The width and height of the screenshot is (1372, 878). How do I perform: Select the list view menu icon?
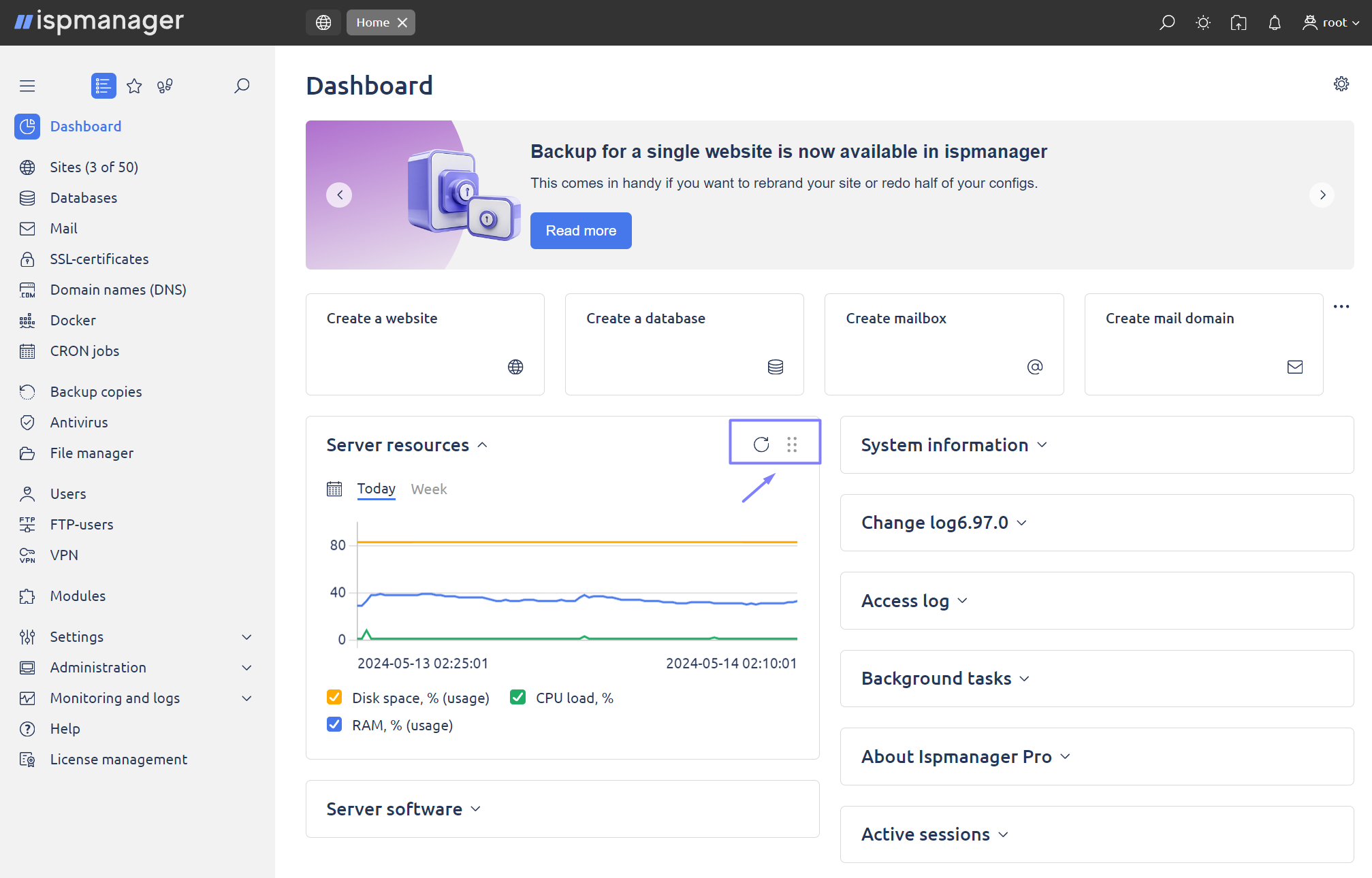tap(103, 86)
